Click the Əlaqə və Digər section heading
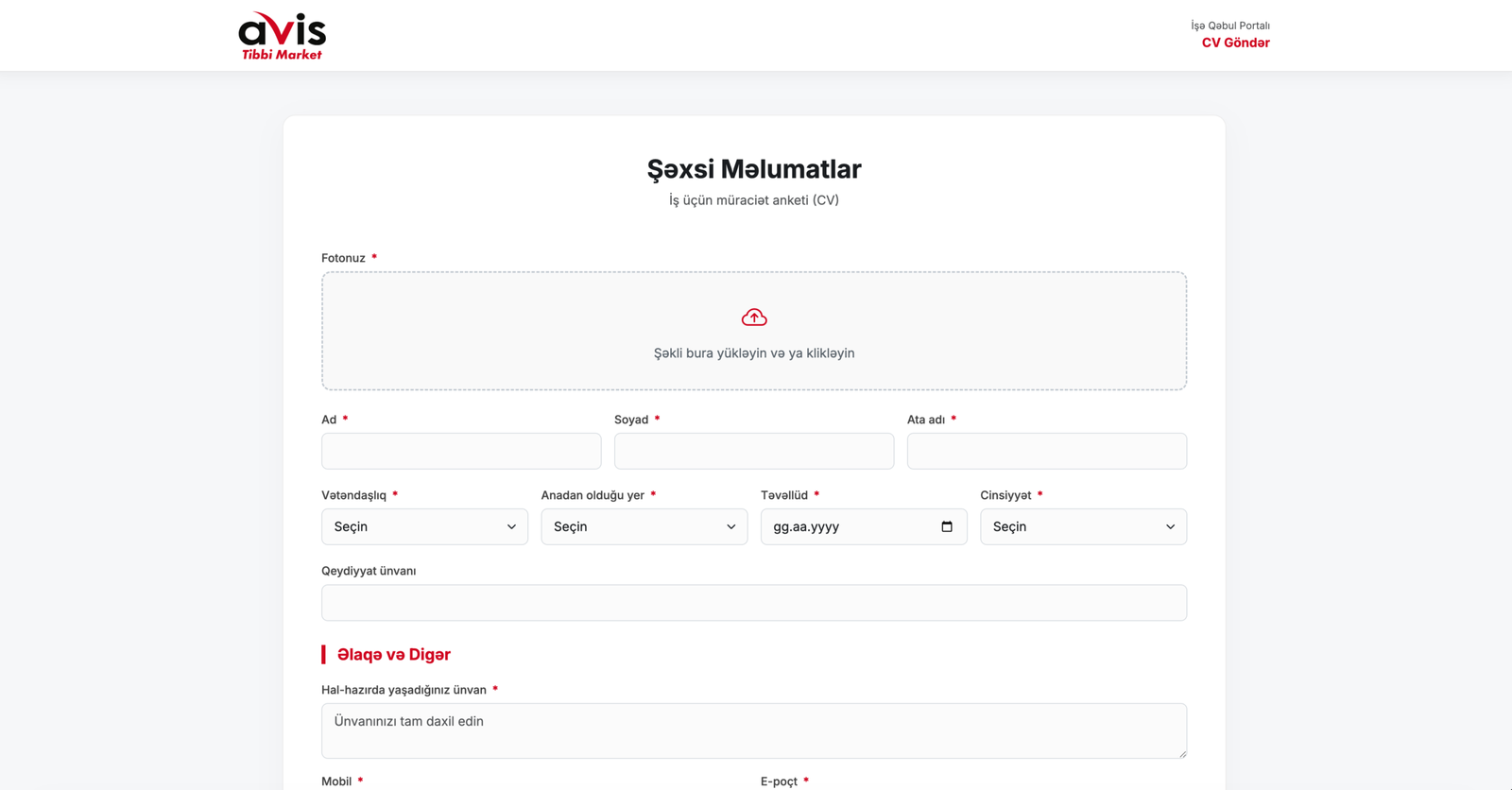Image resolution: width=1512 pixels, height=790 pixels. click(x=393, y=655)
